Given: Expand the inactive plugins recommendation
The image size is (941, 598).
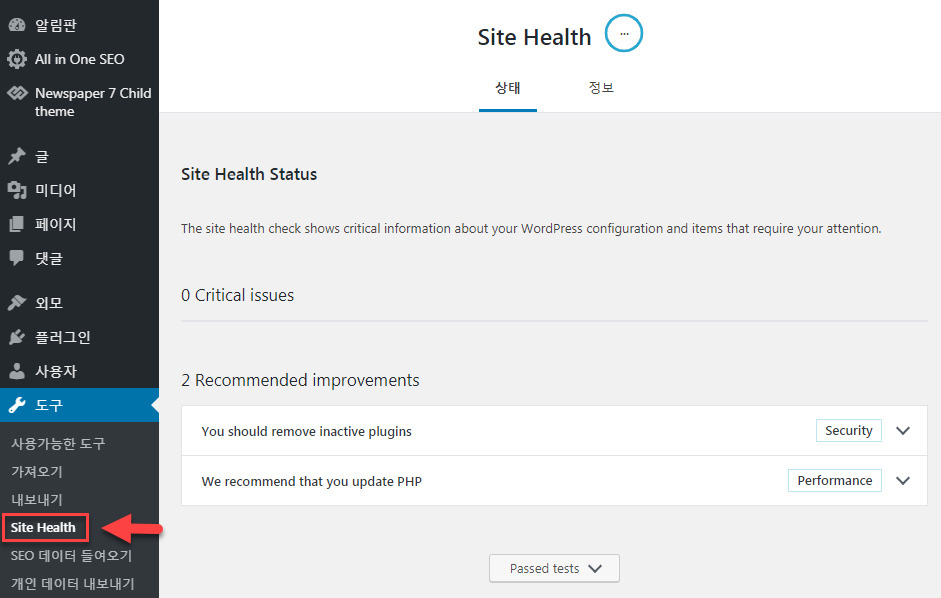Looking at the screenshot, I should (x=903, y=431).
